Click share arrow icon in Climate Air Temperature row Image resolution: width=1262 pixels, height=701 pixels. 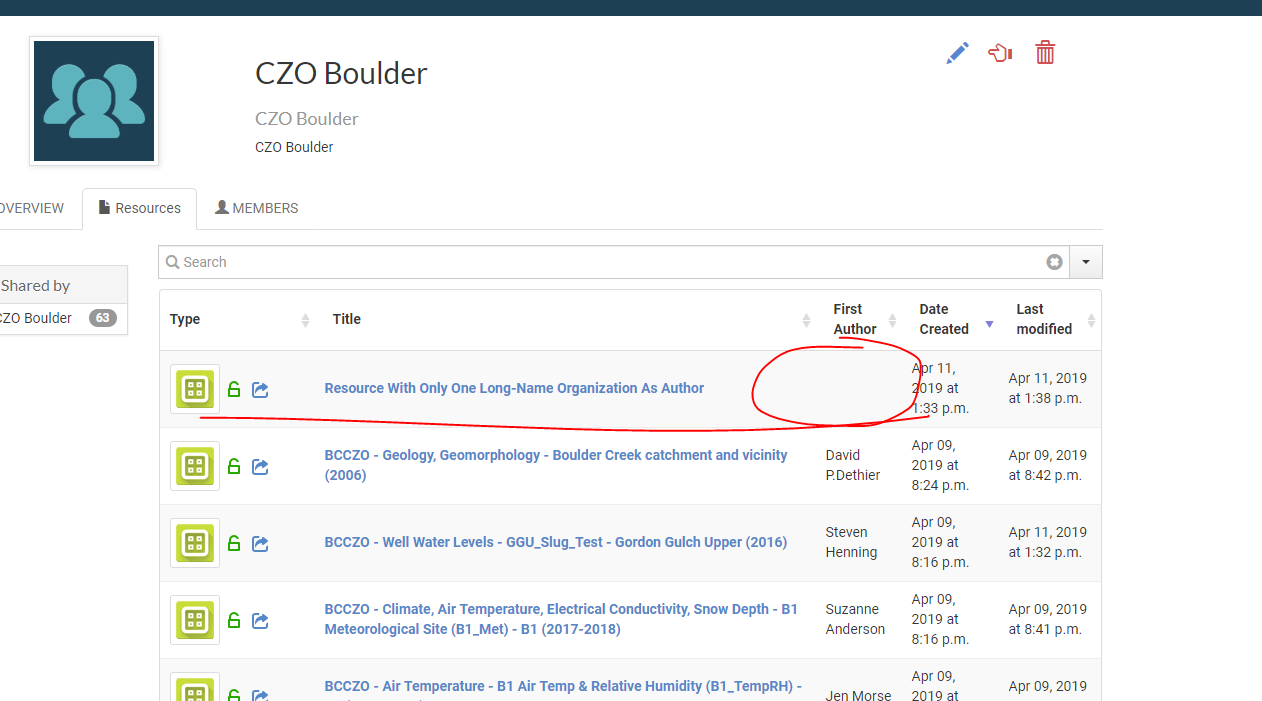(x=260, y=620)
